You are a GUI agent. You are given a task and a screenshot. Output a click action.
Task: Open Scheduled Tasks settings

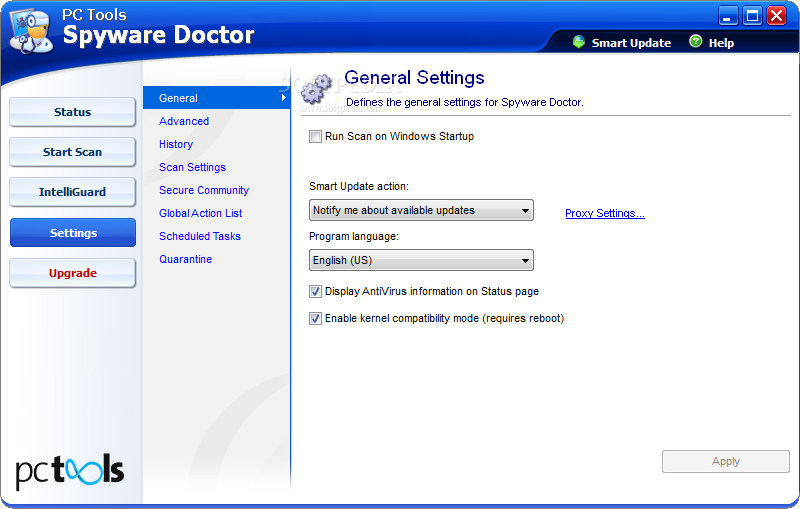click(199, 236)
